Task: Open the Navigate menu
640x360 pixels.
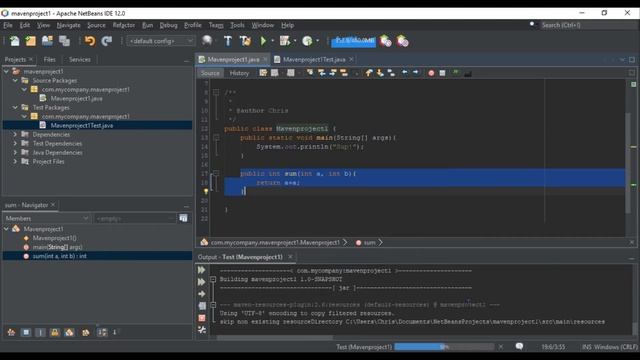Action: [69, 25]
